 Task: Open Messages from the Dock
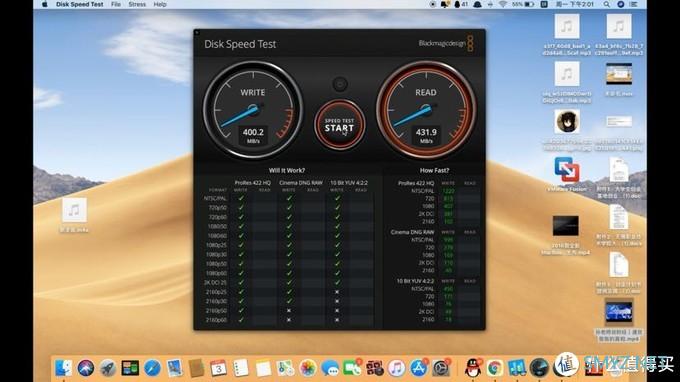(330, 368)
